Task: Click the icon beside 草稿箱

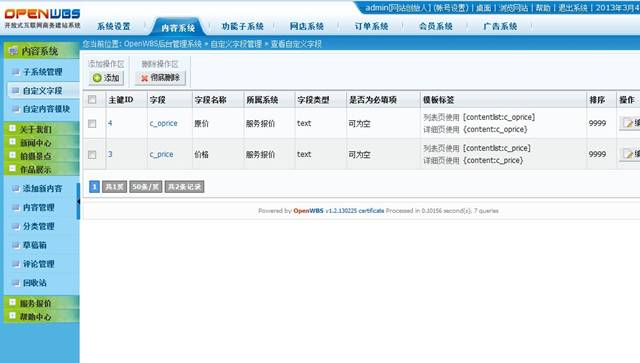Action: [16, 245]
